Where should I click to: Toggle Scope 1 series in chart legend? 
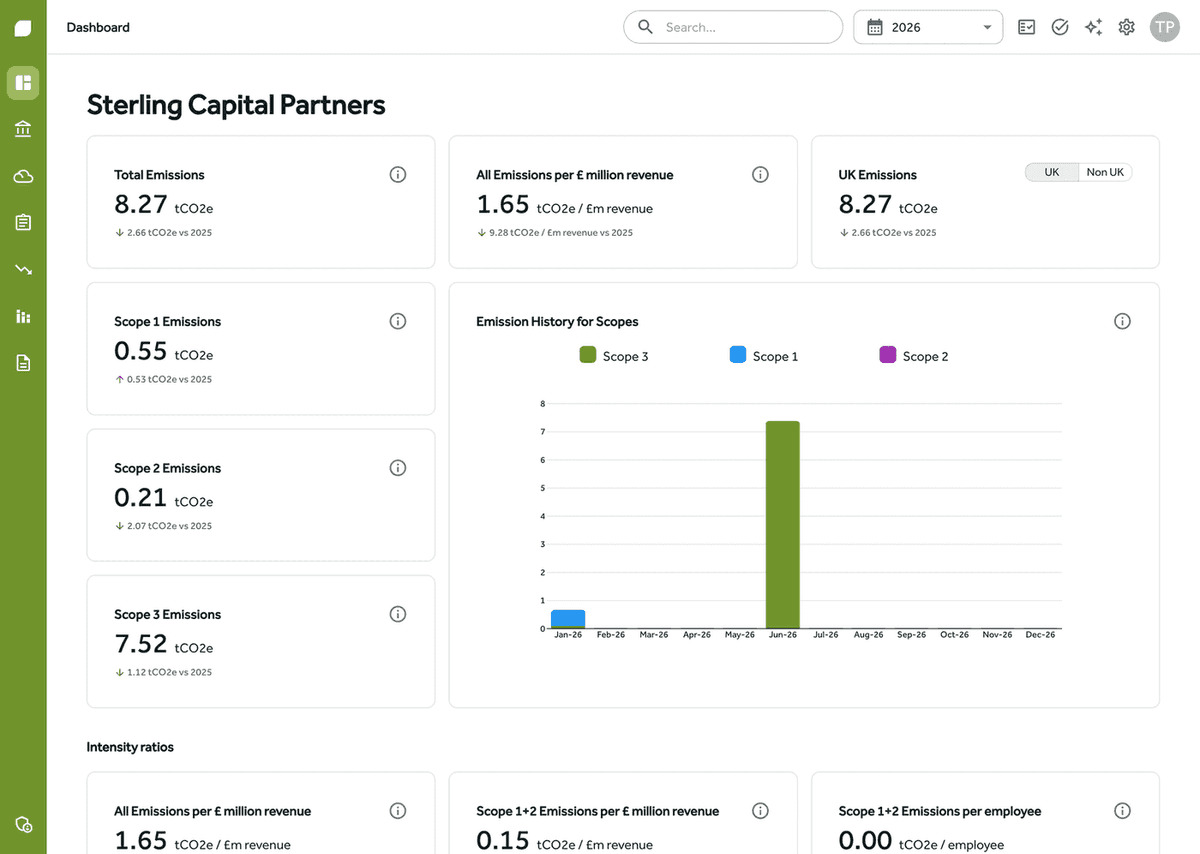click(764, 356)
